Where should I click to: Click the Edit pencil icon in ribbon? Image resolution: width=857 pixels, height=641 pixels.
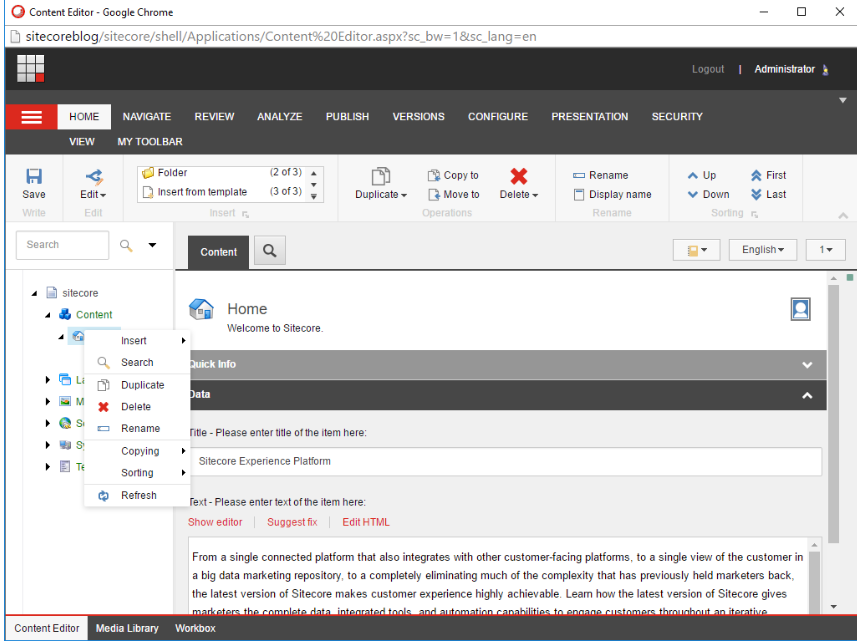pyautogui.click(x=93, y=177)
